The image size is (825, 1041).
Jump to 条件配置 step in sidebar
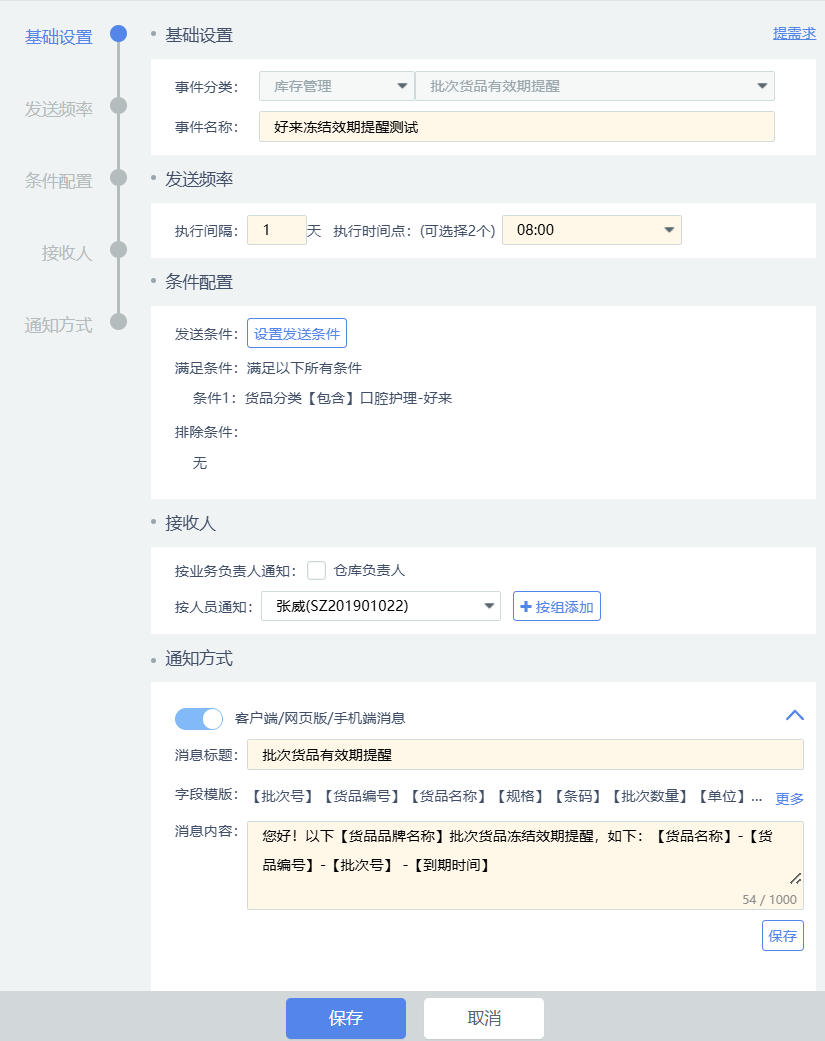pos(58,181)
